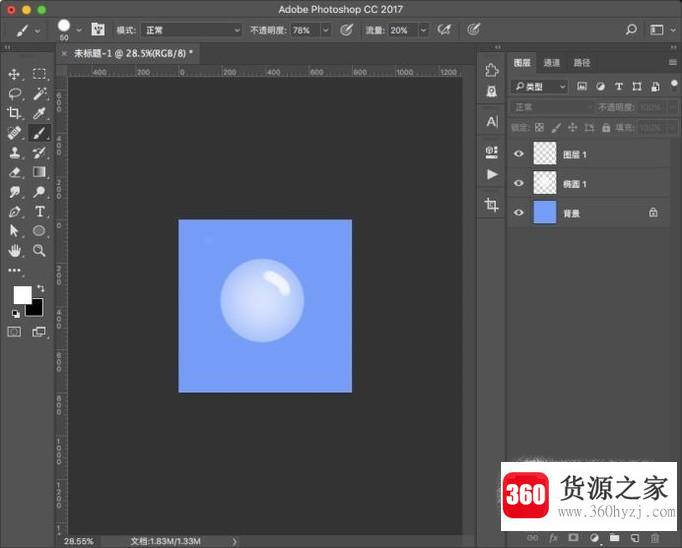Open the Layers panel menu

pos(672,63)
